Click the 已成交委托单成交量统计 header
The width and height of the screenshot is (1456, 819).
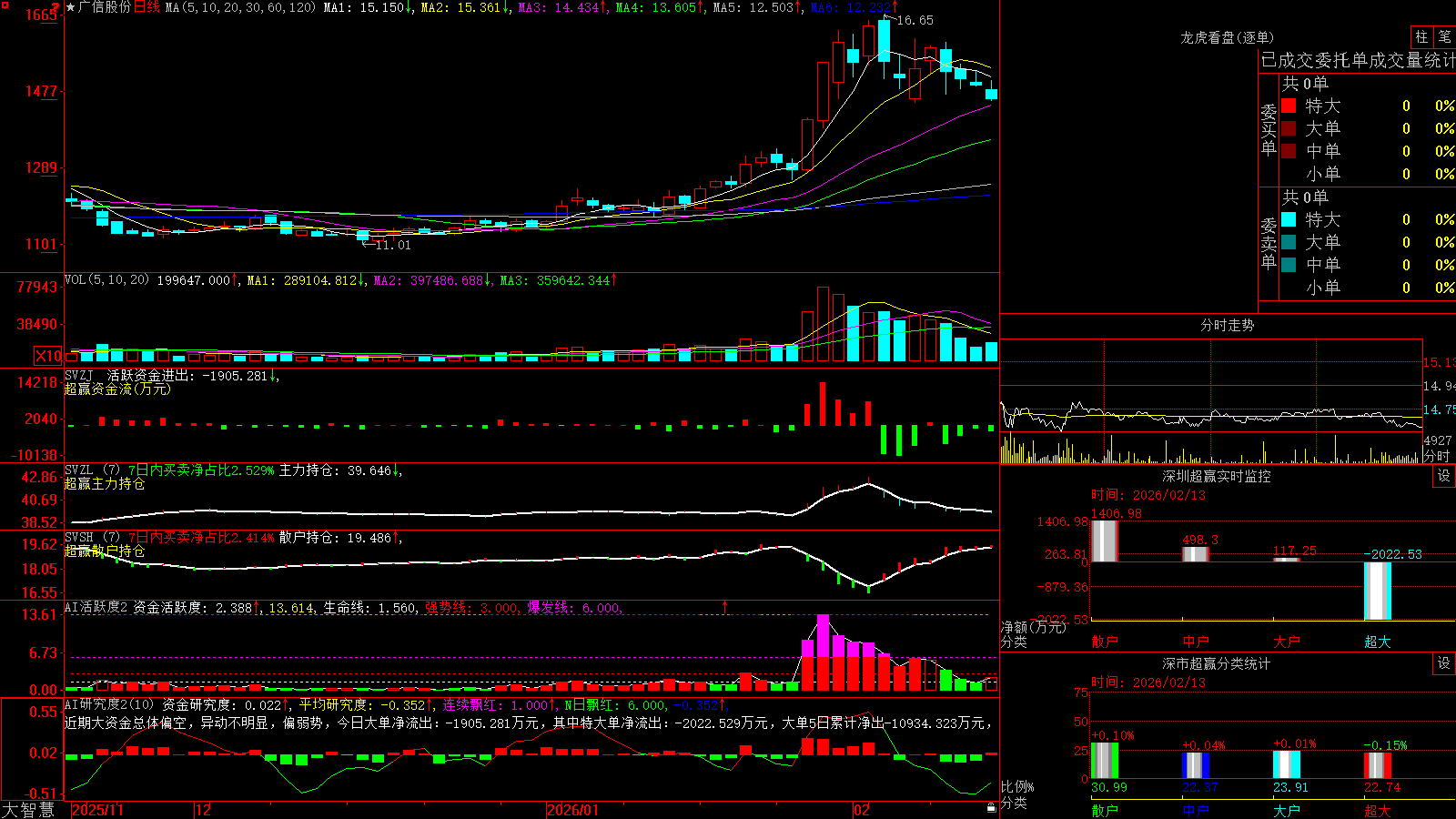click(1358, 60)
